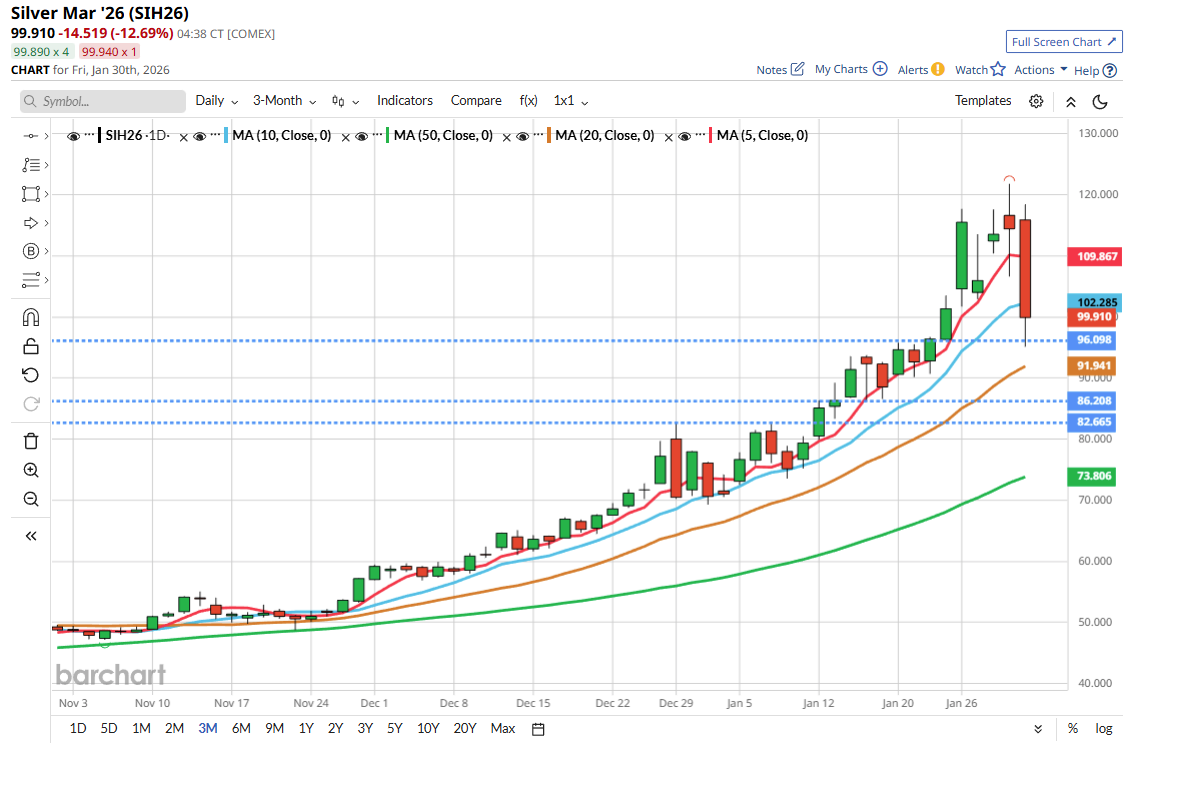Image resolution: width=1201 pixels, height=785 pixels.
Task: Undo the last chart change
Action: point(30,375)
